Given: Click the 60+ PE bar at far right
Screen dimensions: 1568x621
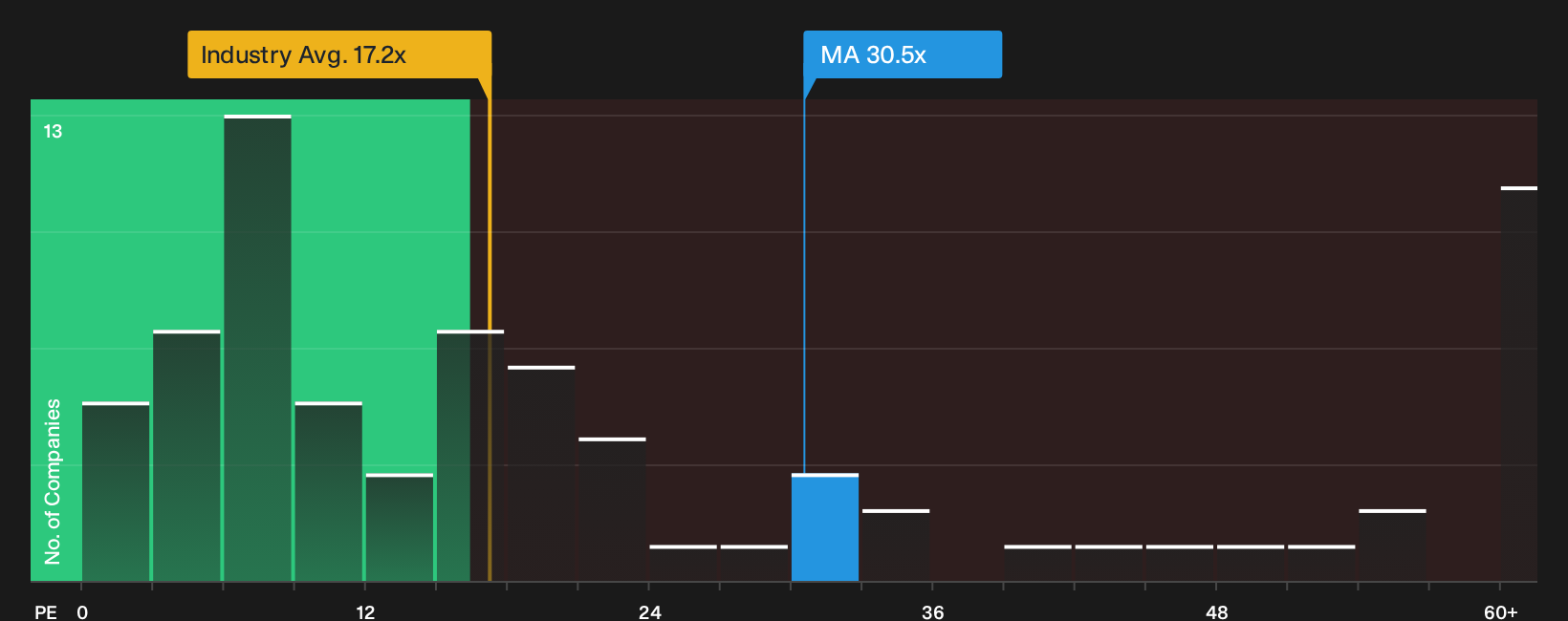Looking at the screenshot, I should coord(1519,384).
